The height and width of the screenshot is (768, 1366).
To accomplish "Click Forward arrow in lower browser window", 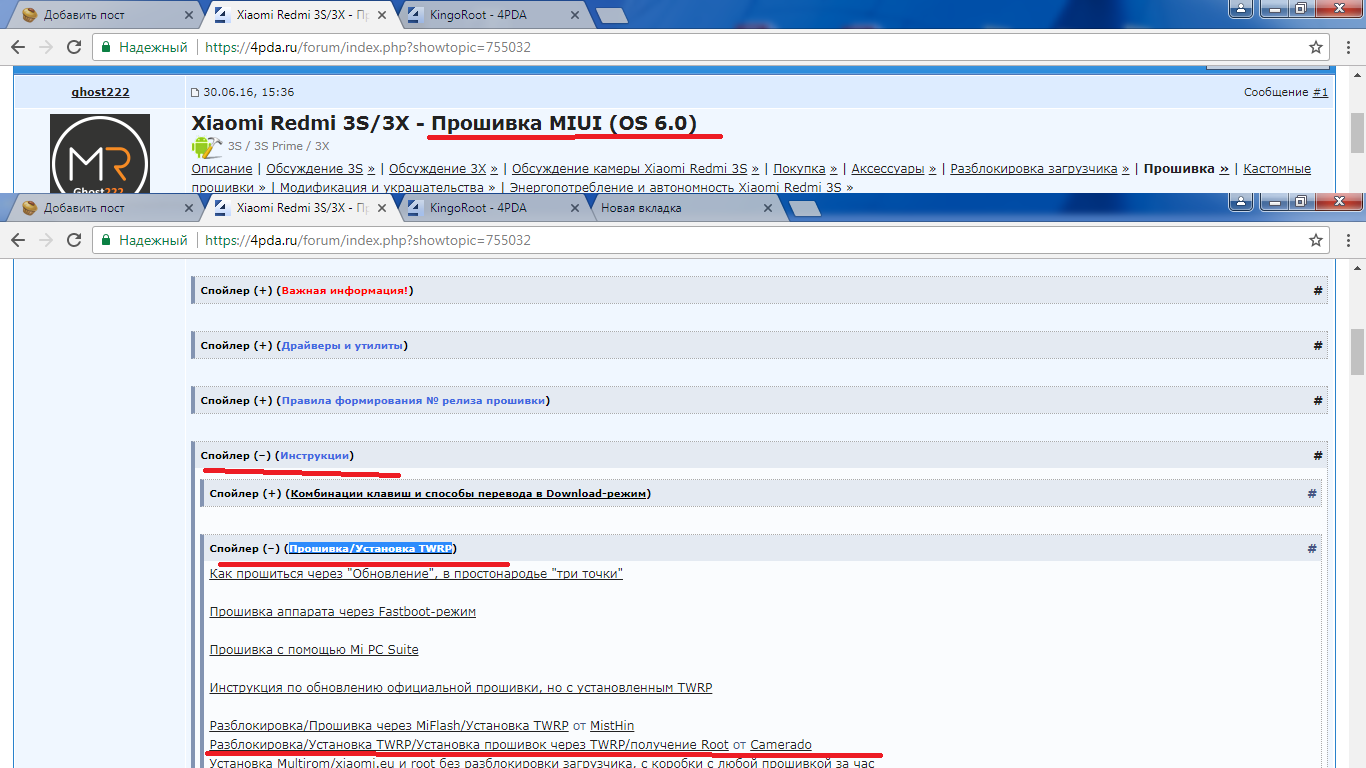I will 46,240.
